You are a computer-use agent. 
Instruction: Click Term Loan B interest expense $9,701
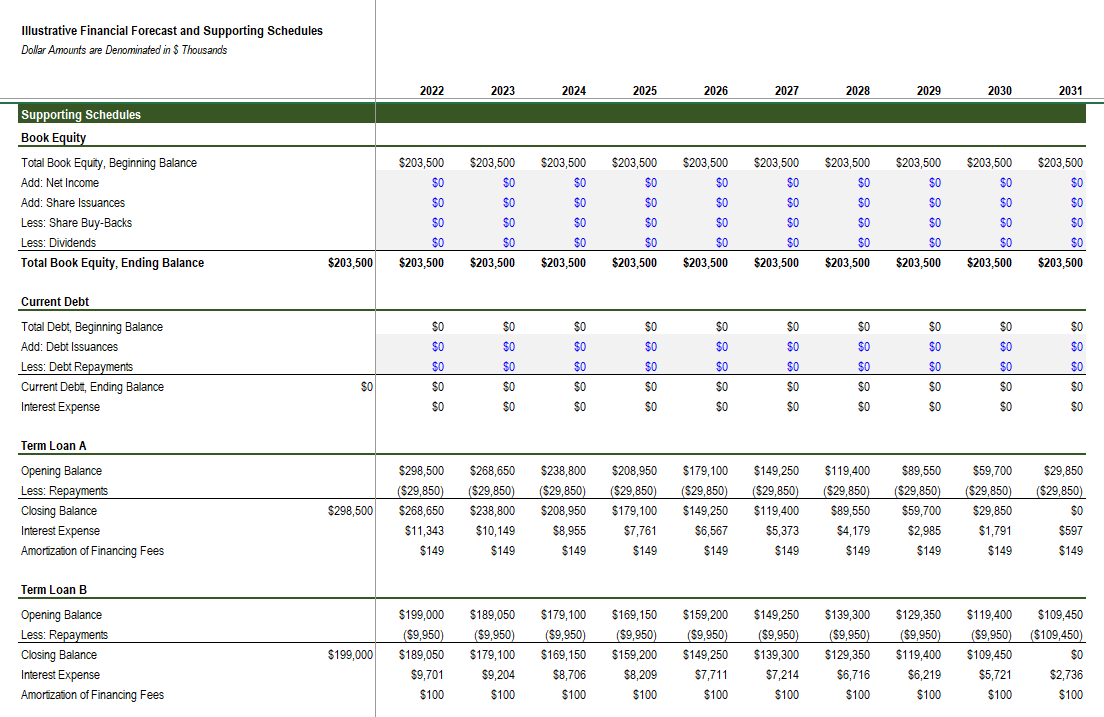(x=427, y=675)
